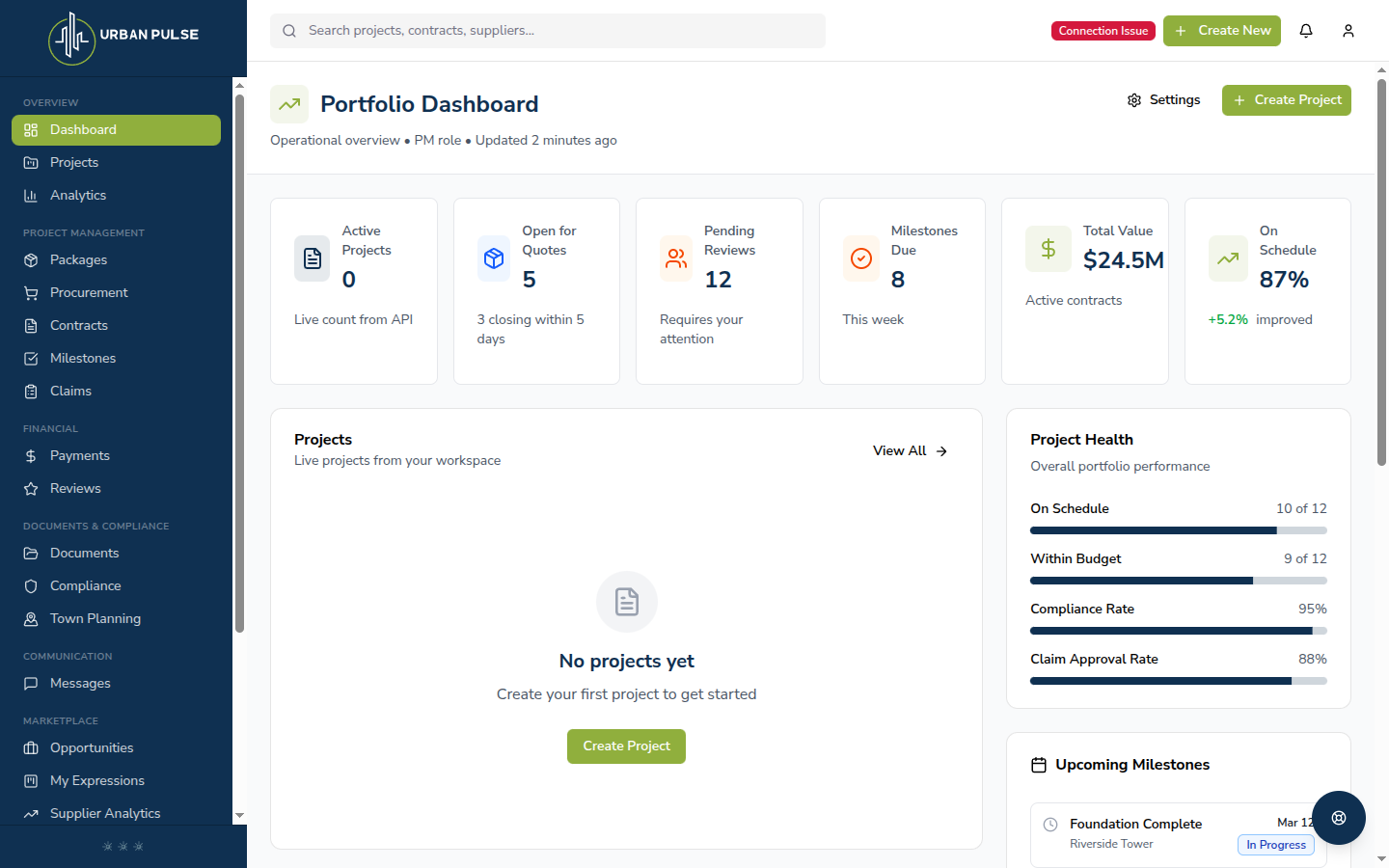Click the Settings gear icon
This screenshot has width=1389, height=868.
(1134, 100)
